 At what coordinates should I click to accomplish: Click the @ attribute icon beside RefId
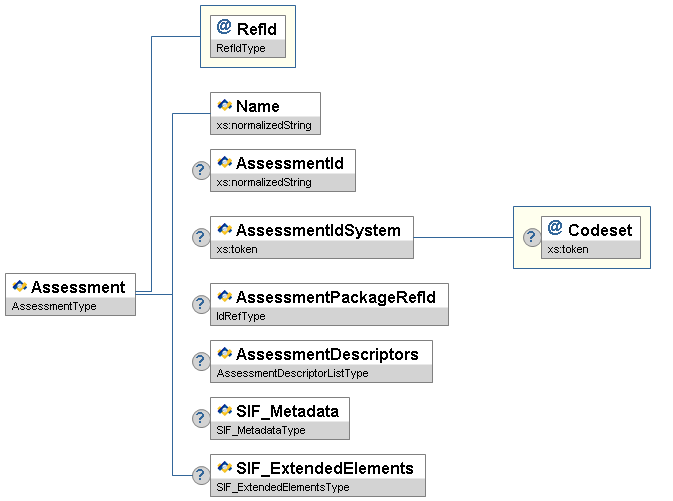pos(224,28)
